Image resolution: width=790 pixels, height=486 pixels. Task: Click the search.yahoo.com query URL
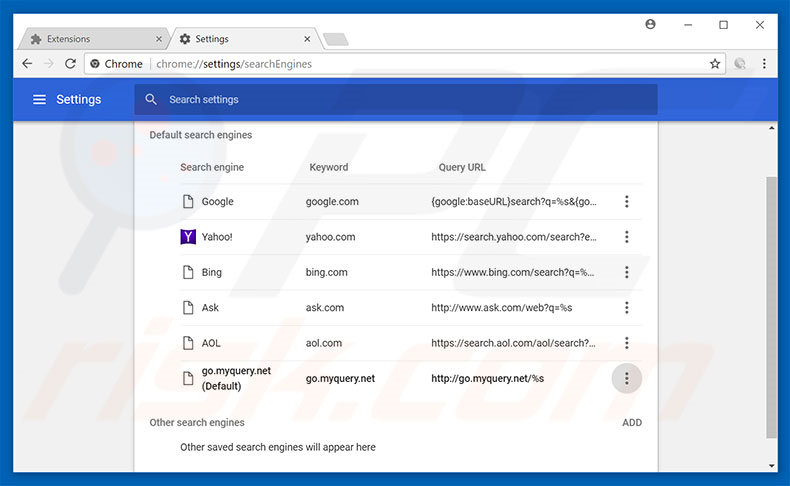tap(514, 237)
